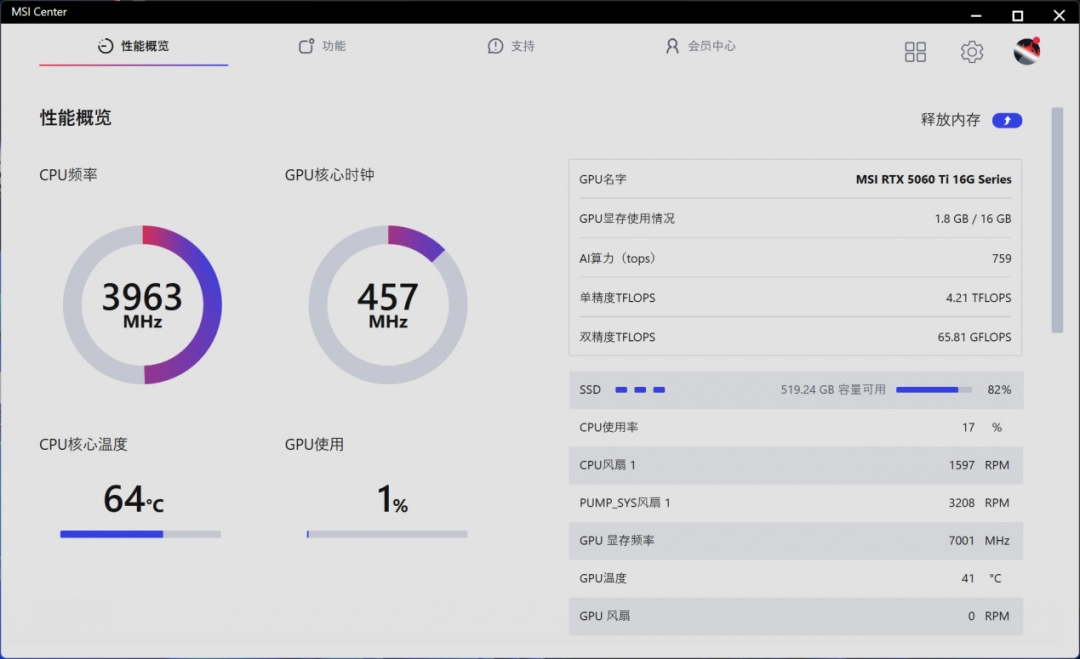Open the 支持 tab
This screenshot has height=659, width=1080.
pos(520,45)
